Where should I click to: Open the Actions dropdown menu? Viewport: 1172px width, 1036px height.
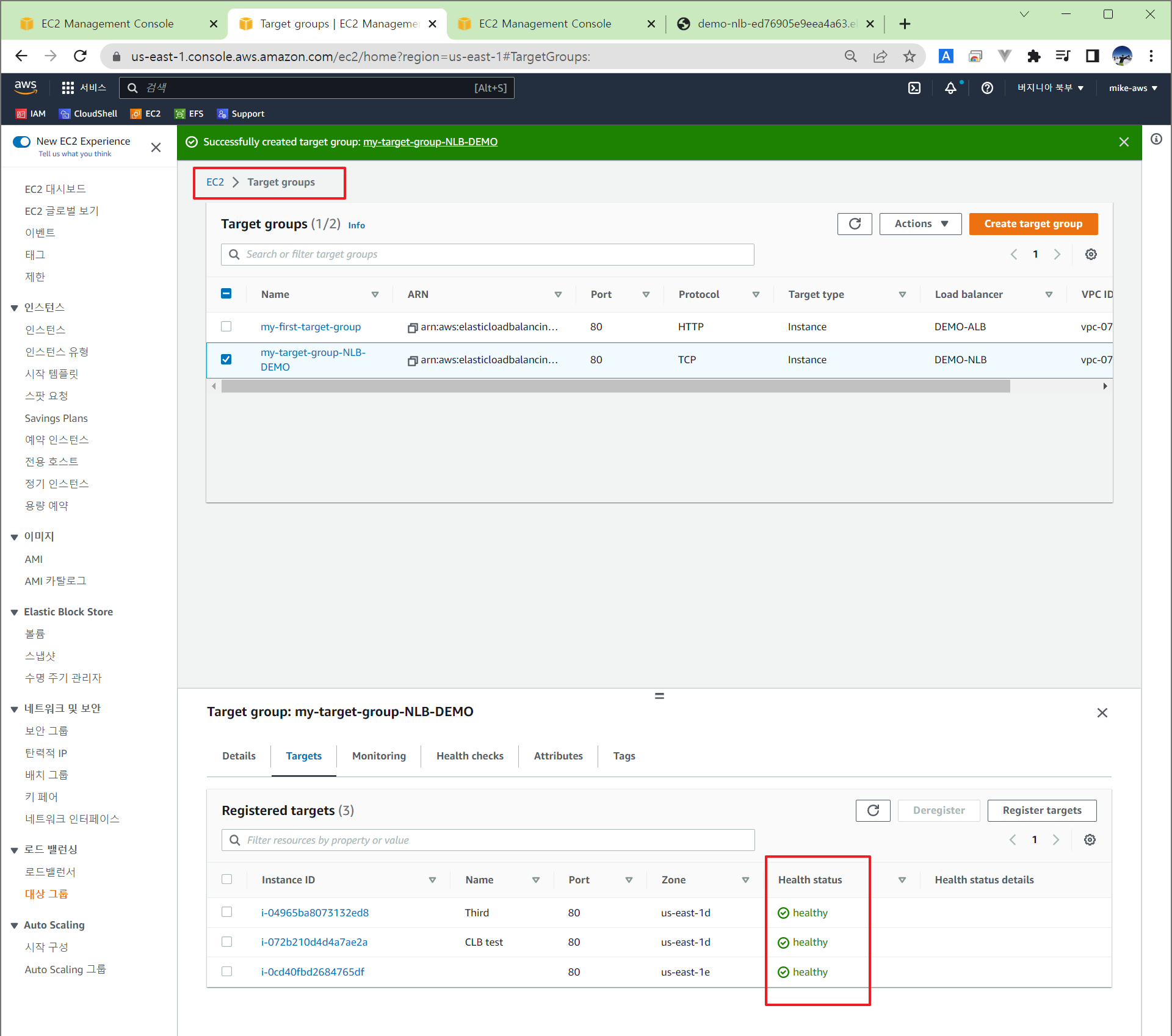coord(920,224)
